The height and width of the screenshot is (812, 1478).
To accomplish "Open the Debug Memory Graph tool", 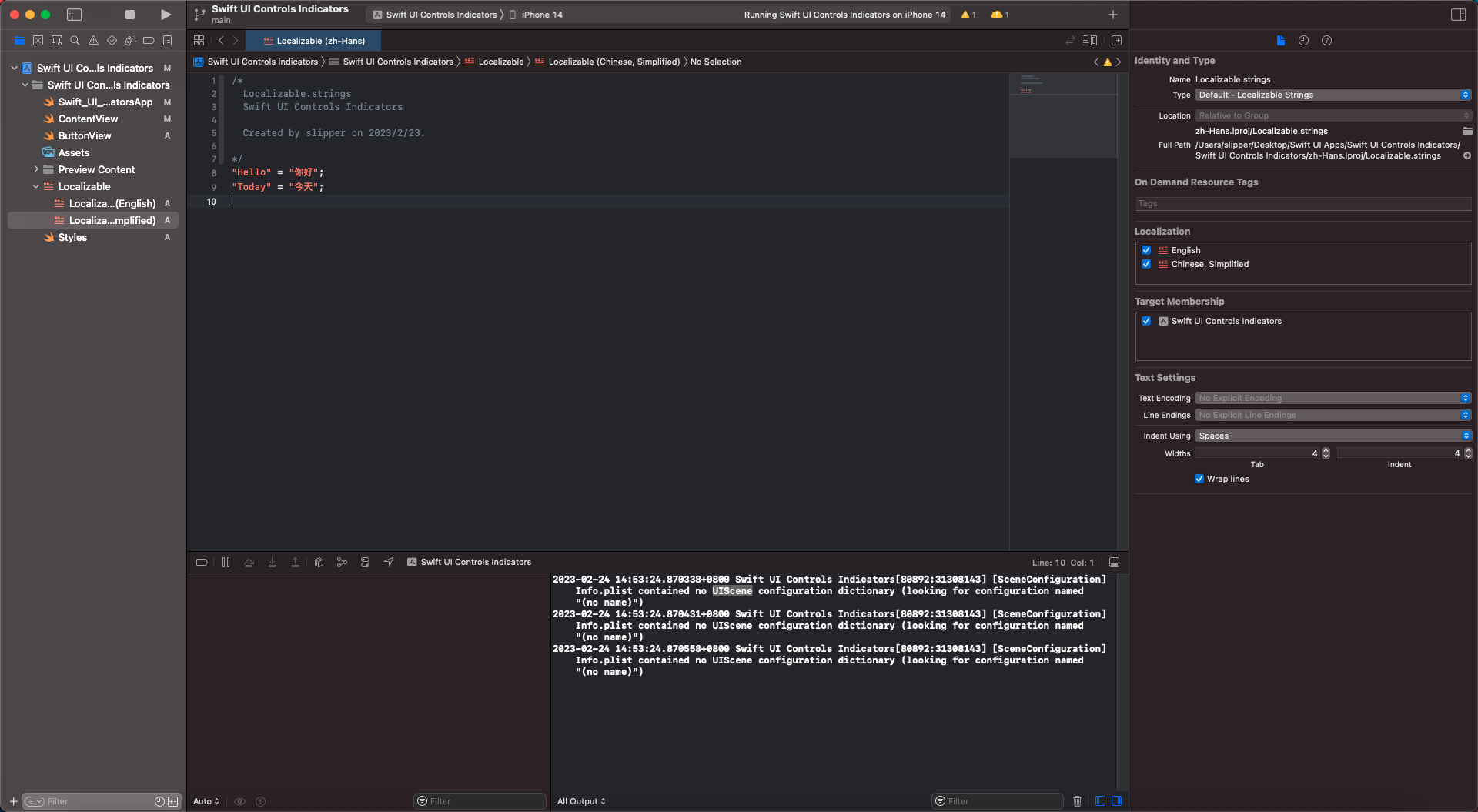I will coord(342,563).
